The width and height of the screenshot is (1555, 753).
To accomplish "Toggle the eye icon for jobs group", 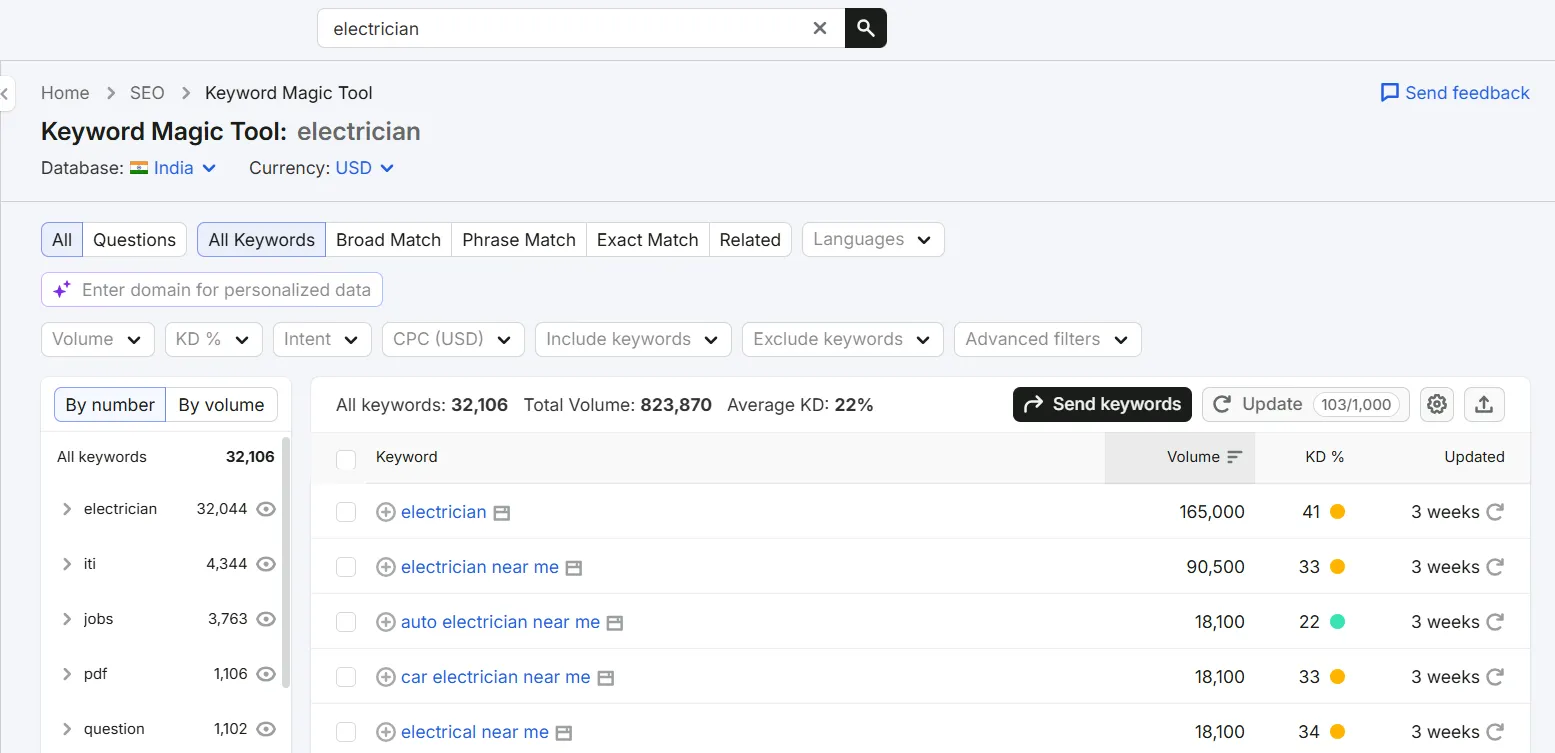I will point(266,619).
